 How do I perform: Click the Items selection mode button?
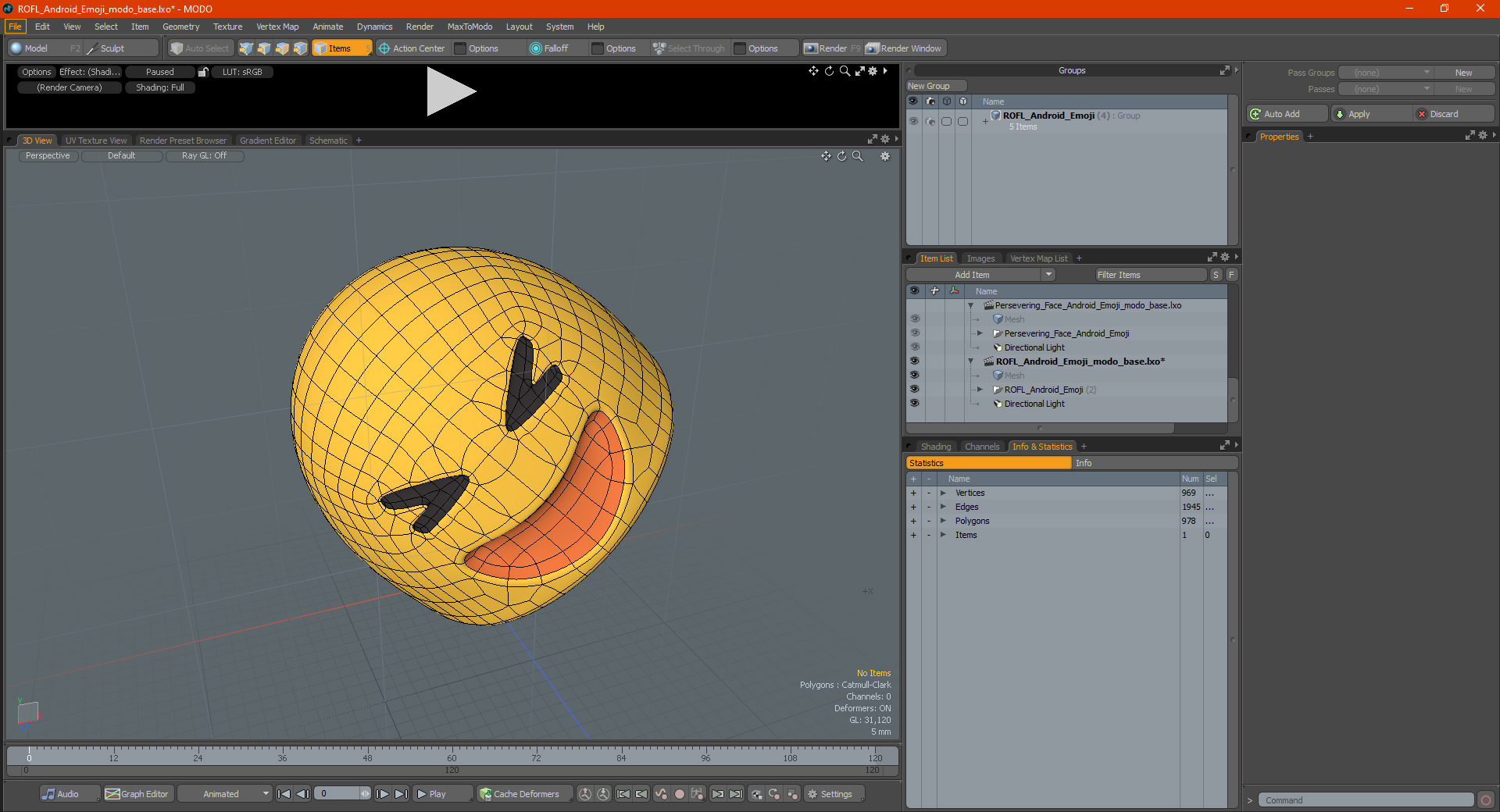341,48
